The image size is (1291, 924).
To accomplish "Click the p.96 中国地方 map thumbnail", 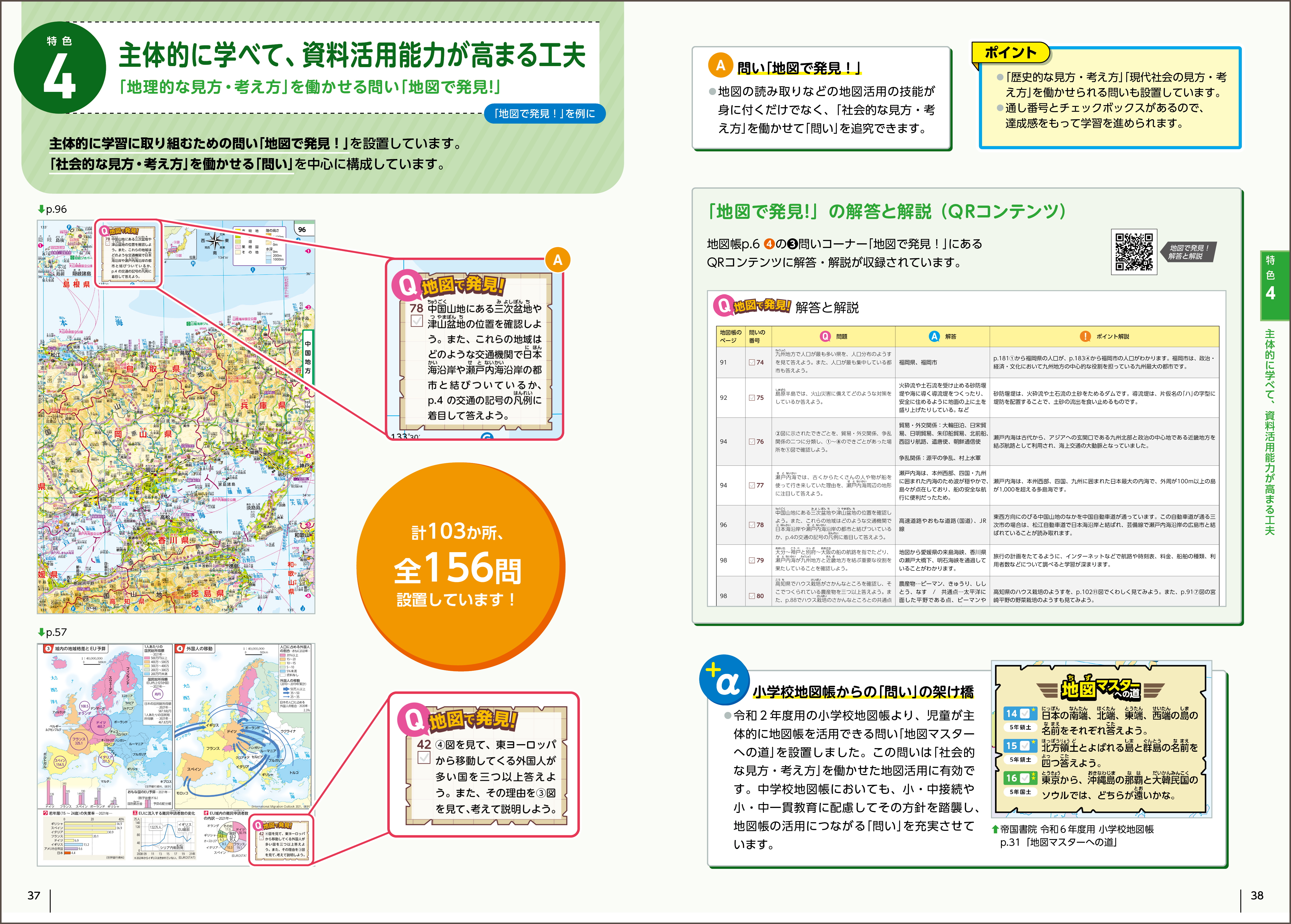I will point(176,417).
